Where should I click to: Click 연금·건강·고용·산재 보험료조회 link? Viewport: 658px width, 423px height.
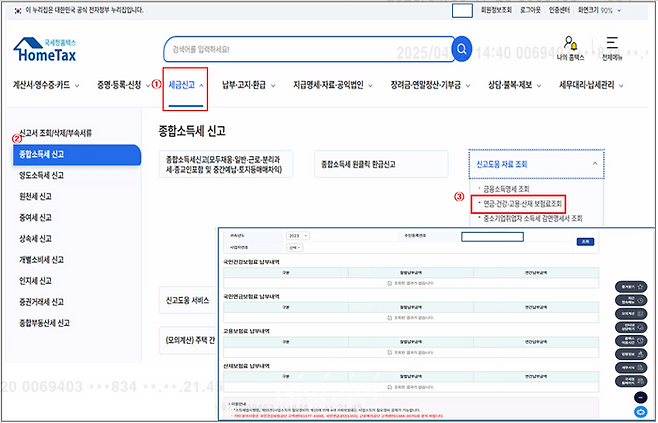pyautogui.click(x=522, y=204)
